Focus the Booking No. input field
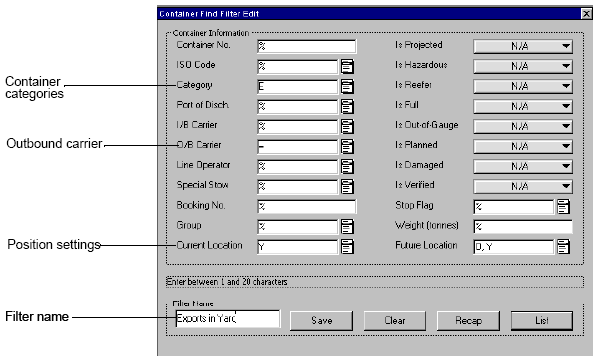This screenshot has height=362, width=601. point(307,206)
